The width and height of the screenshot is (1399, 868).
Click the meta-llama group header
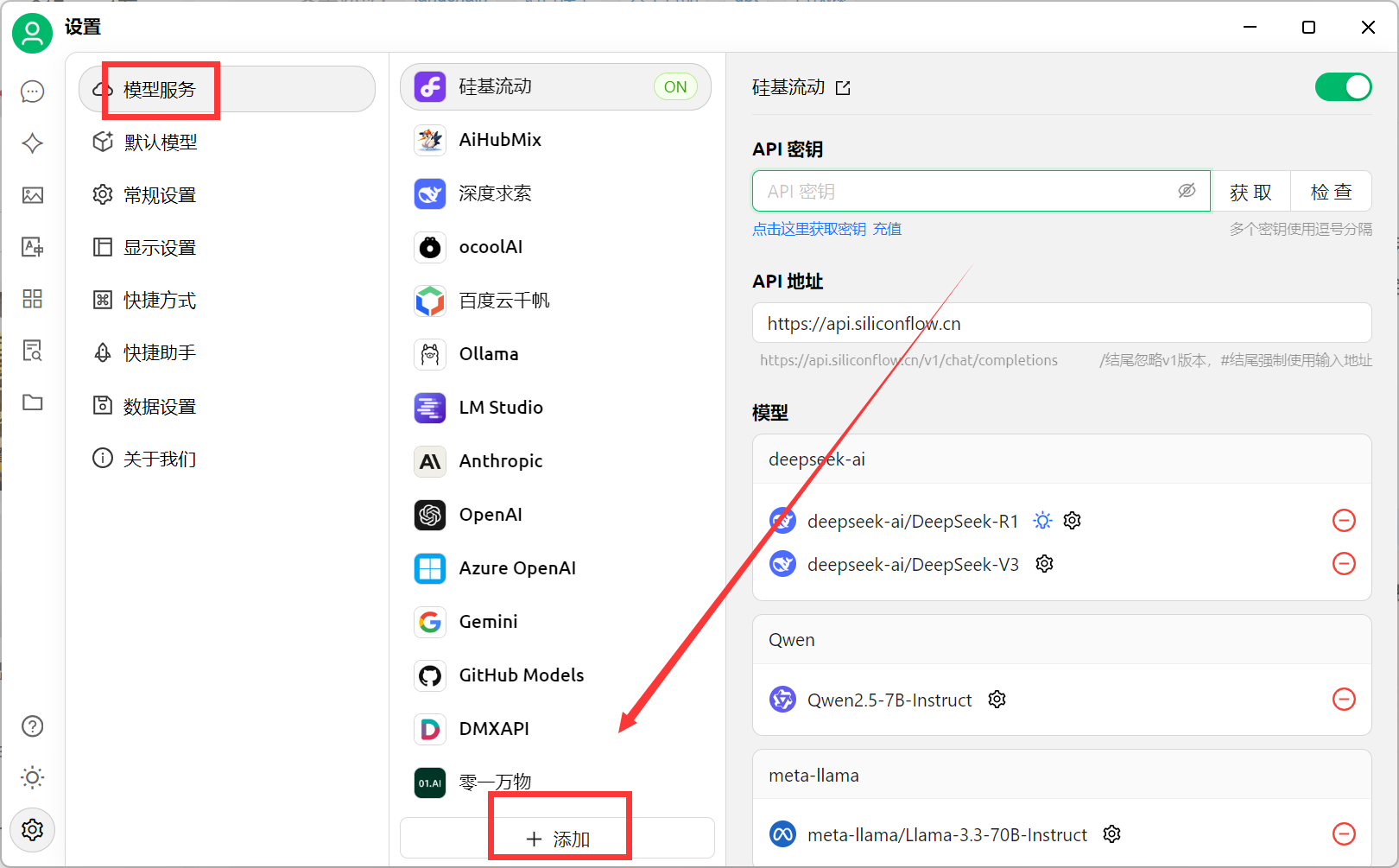click(1062, 776)
